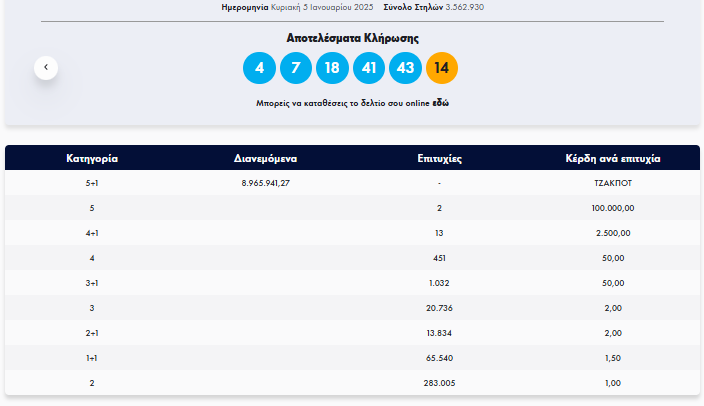The height and width of the screenshot is (406, 704).
Task: Click the yellow Tzoker number 14 ball
Action: click(x=442, y=68)
